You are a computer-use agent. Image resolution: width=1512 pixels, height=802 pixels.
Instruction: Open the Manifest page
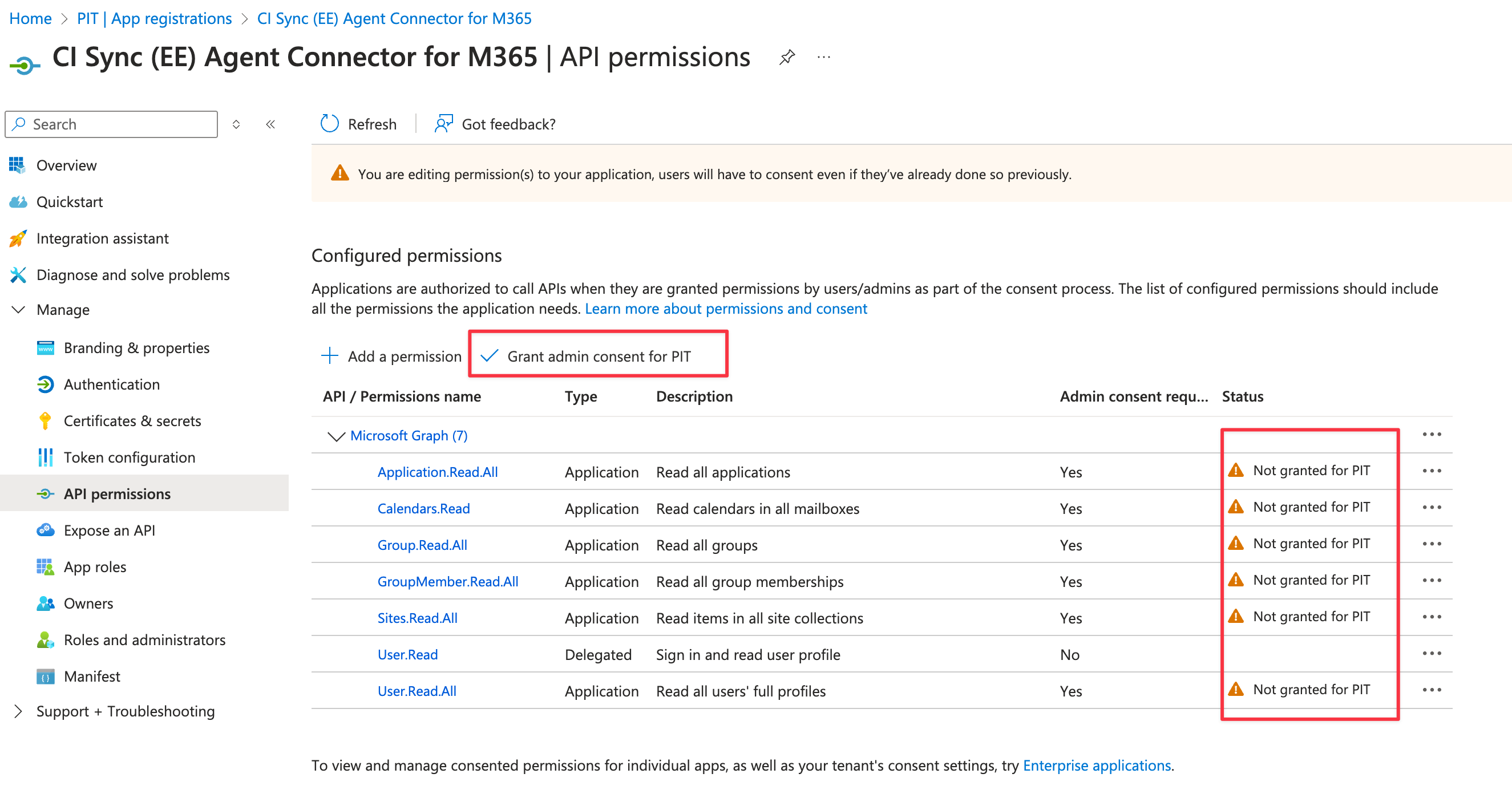tap(92, 677)
